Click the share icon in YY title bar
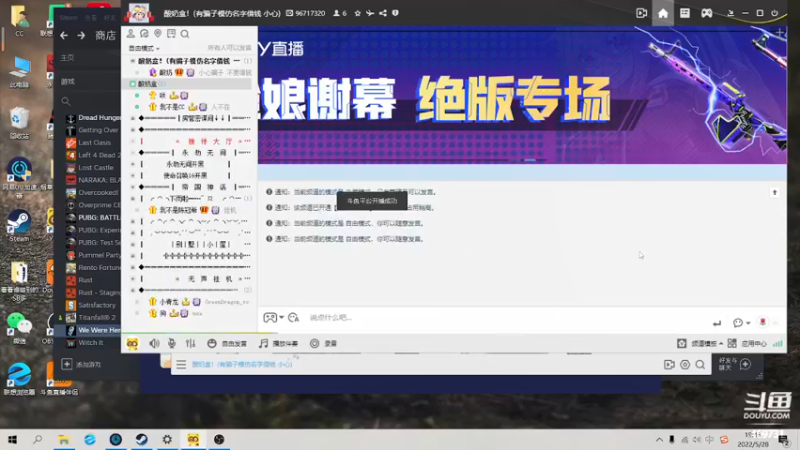Screen dimensions: 800x450 pyautogui.click(x=383, y=13)
